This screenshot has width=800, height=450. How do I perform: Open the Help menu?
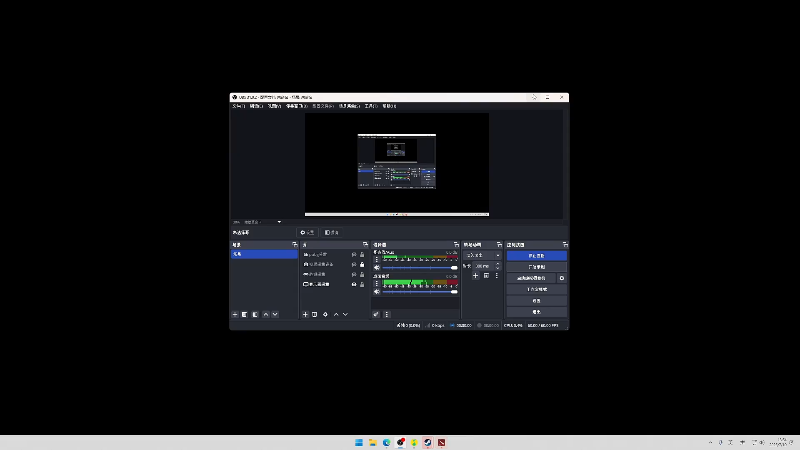coord(389,106)
